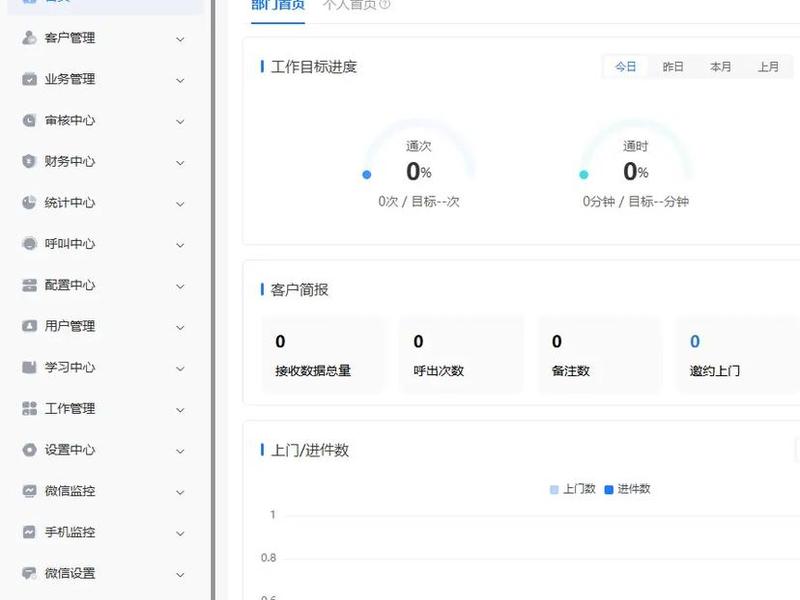Expand the 审核中心 chevron
This screenshot has width=800, height=600.
click(x=180, y=121)
